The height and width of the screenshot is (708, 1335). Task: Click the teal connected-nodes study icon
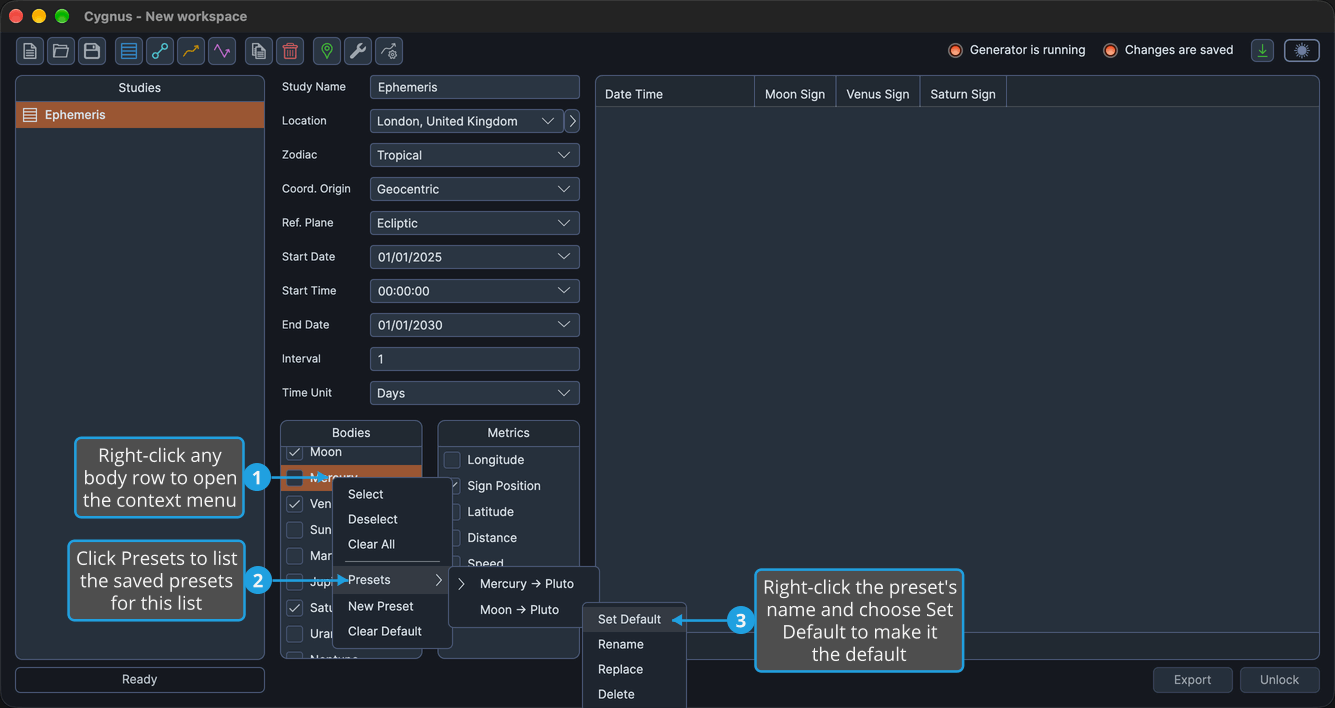tap(160, 51)
